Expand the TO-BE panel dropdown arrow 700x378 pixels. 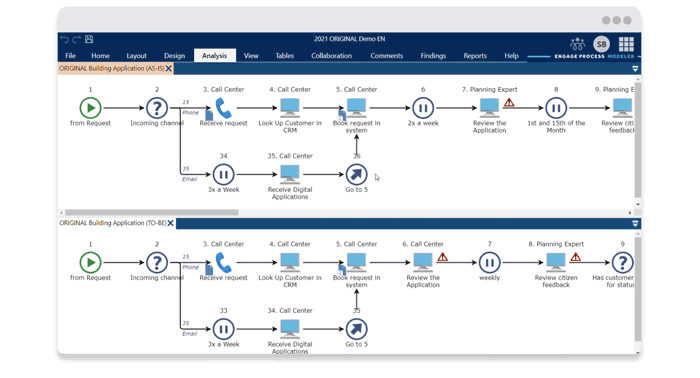(635, 224)
